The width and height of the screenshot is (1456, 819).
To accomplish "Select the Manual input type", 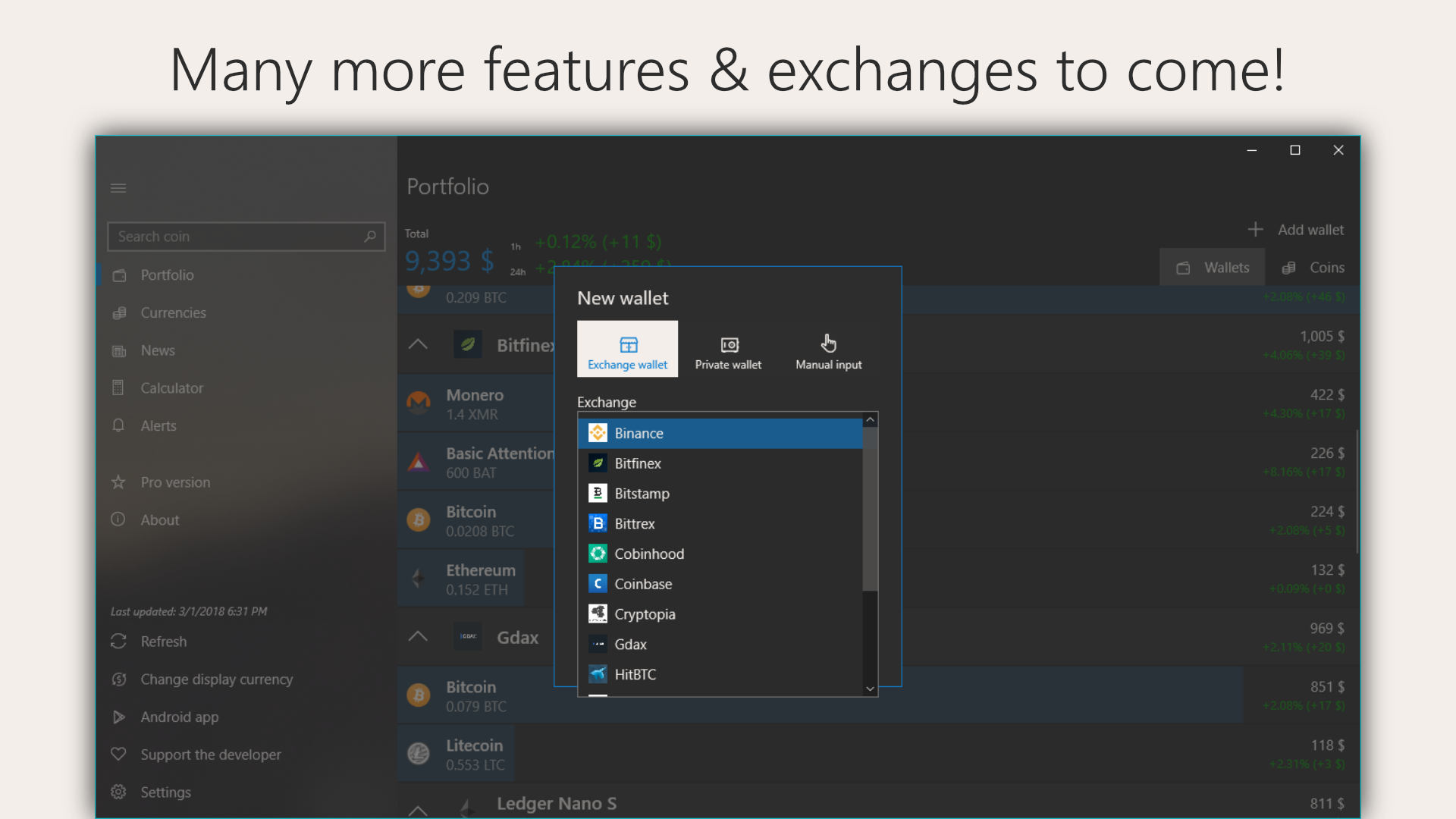I will [x=828, y=350].
